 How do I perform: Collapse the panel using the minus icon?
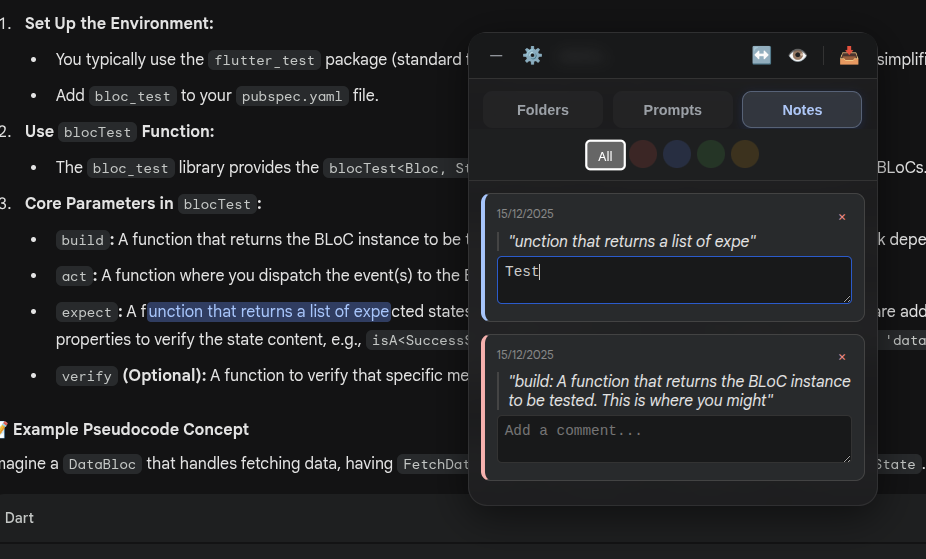pos(496,56)
